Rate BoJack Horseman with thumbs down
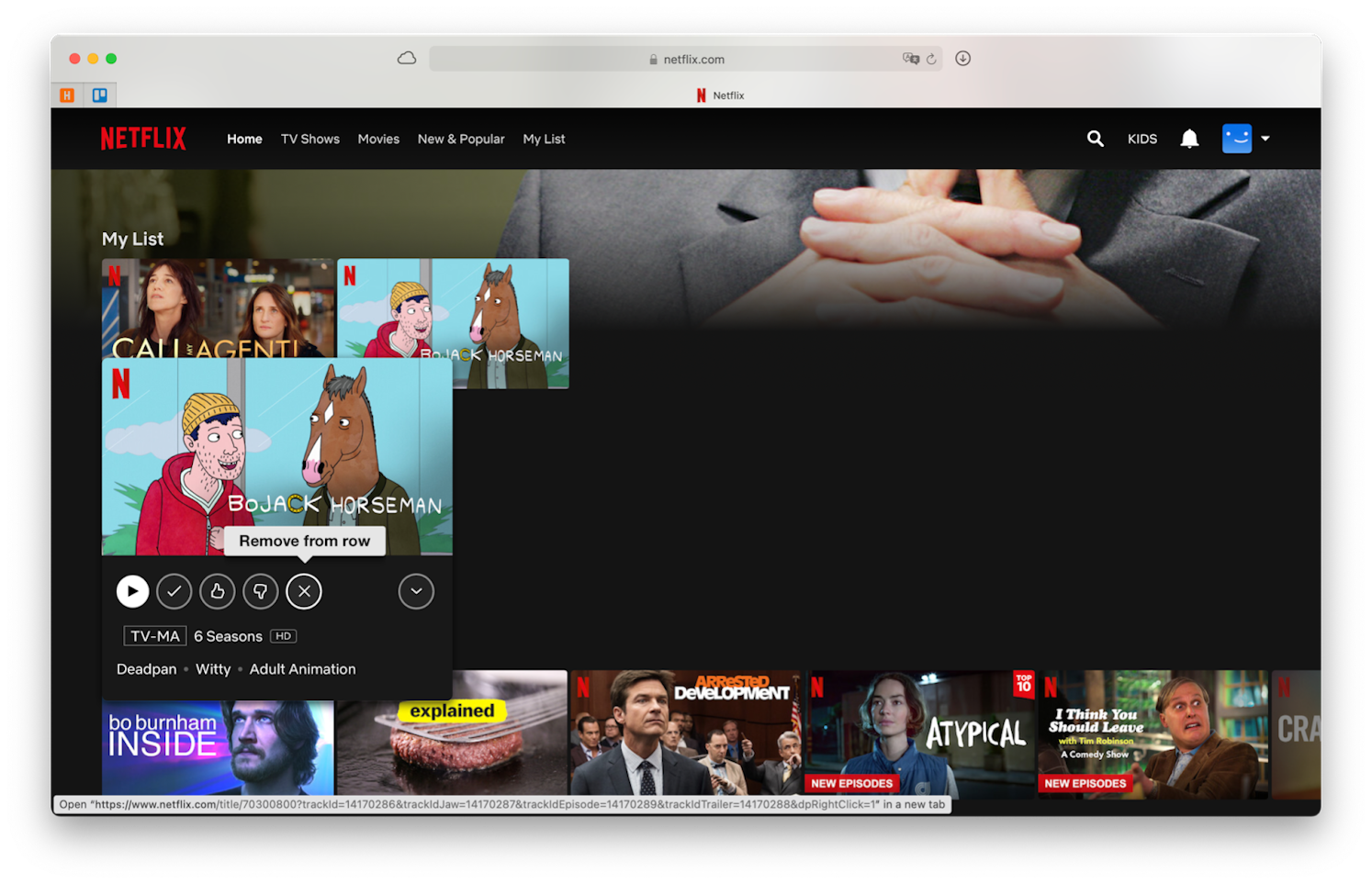This screenshot has width=1372, height=884. [x=261, y=591]
